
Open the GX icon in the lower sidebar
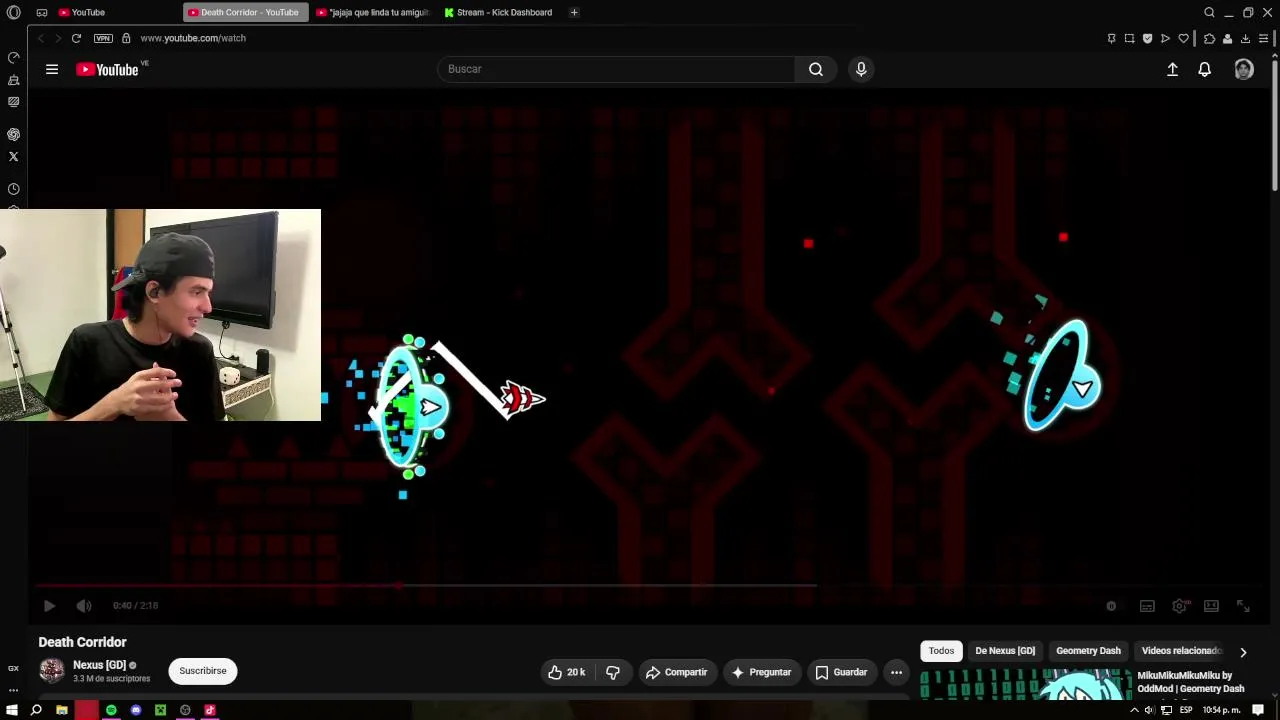[13, 668]
